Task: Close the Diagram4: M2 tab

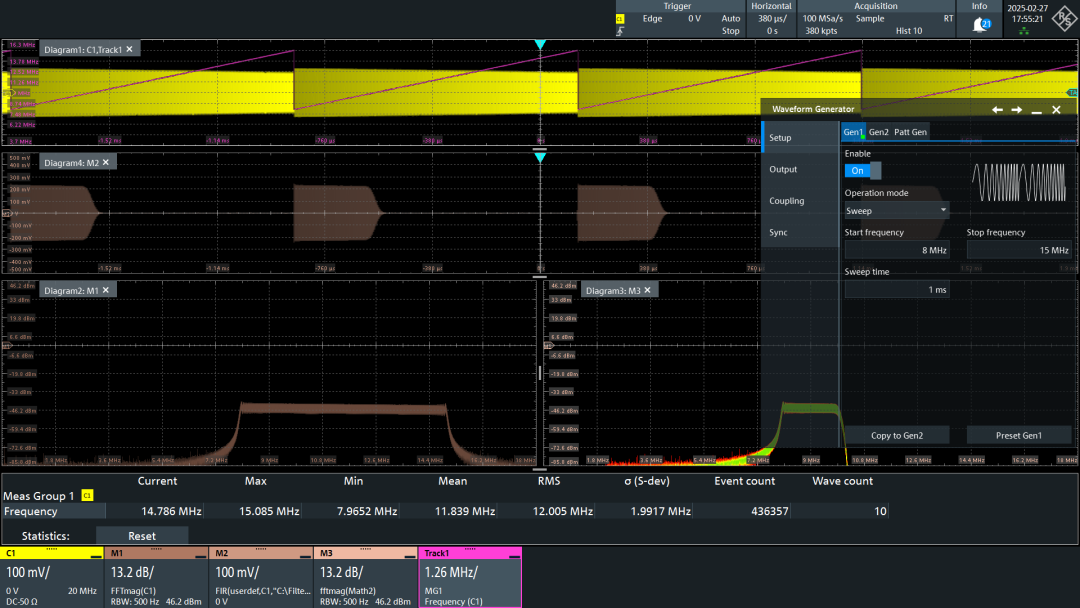Action: coord(106,163)
